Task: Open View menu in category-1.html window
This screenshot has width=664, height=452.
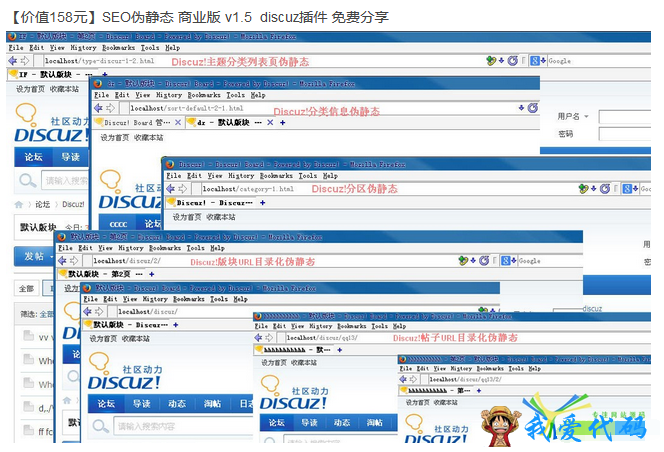Action: pos(215,176)
